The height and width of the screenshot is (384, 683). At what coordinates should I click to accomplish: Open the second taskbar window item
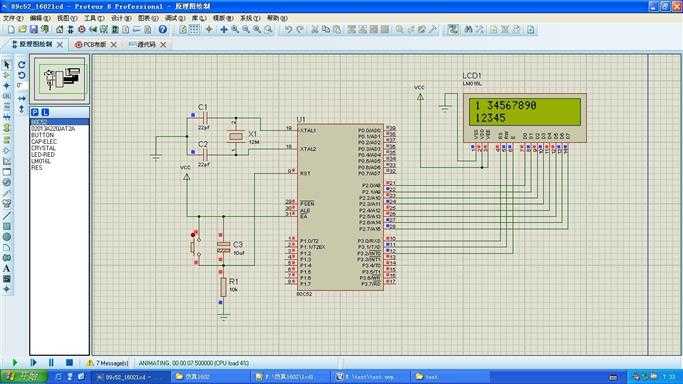(x=210, y=377)
